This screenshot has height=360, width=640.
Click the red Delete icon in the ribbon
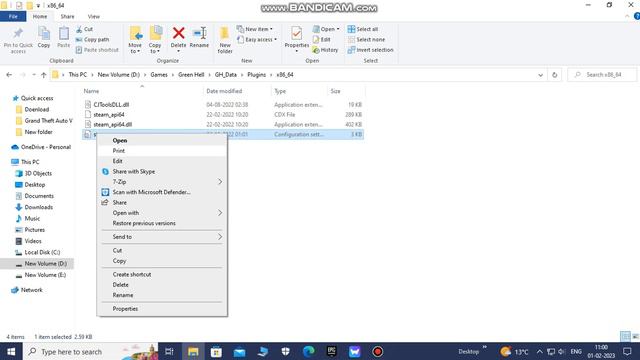(178, 33)
